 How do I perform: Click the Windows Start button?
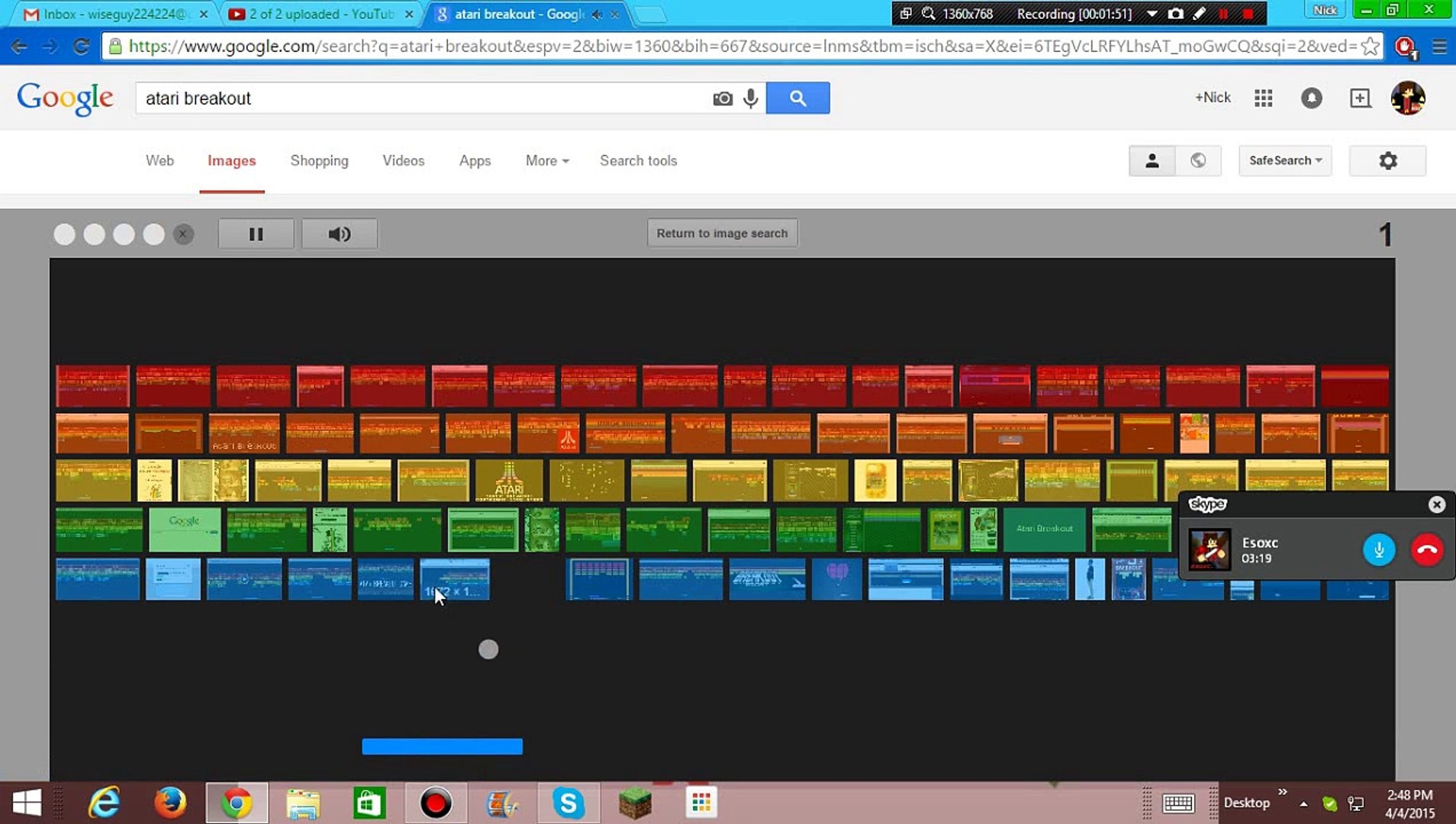(x=27, y=803)
